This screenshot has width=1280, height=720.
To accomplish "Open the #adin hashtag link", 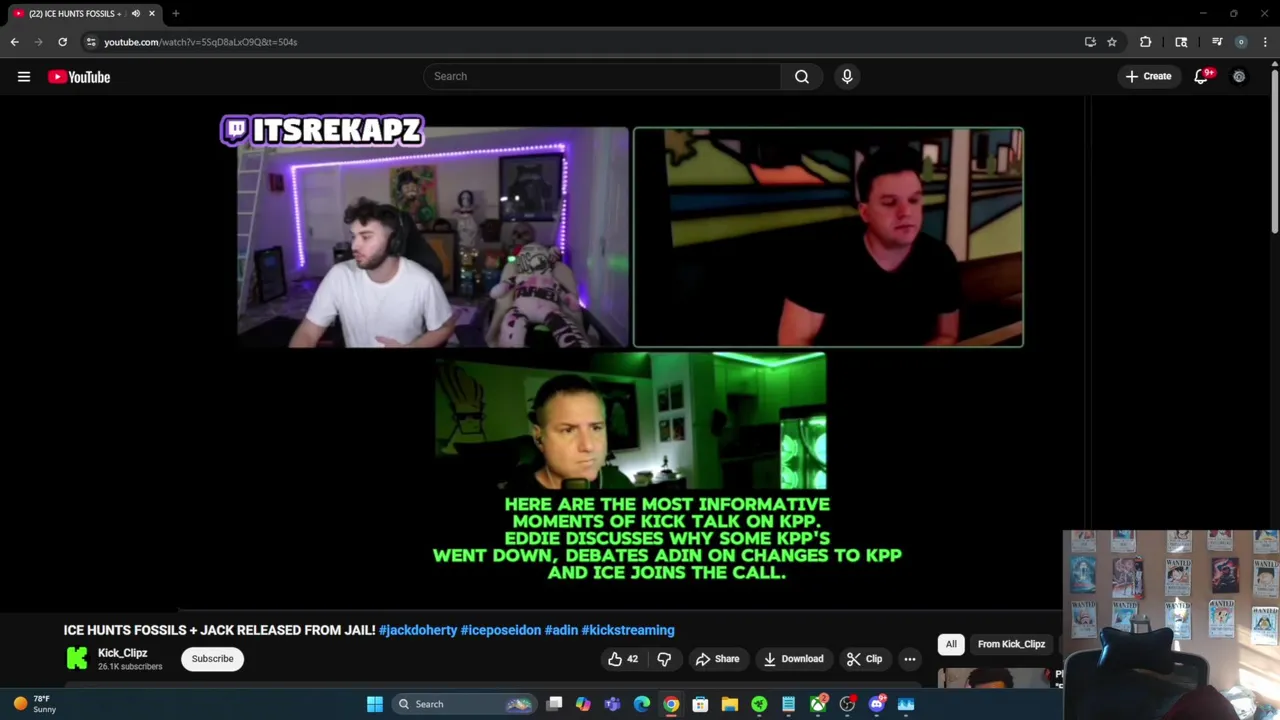I will pos(561,630).
